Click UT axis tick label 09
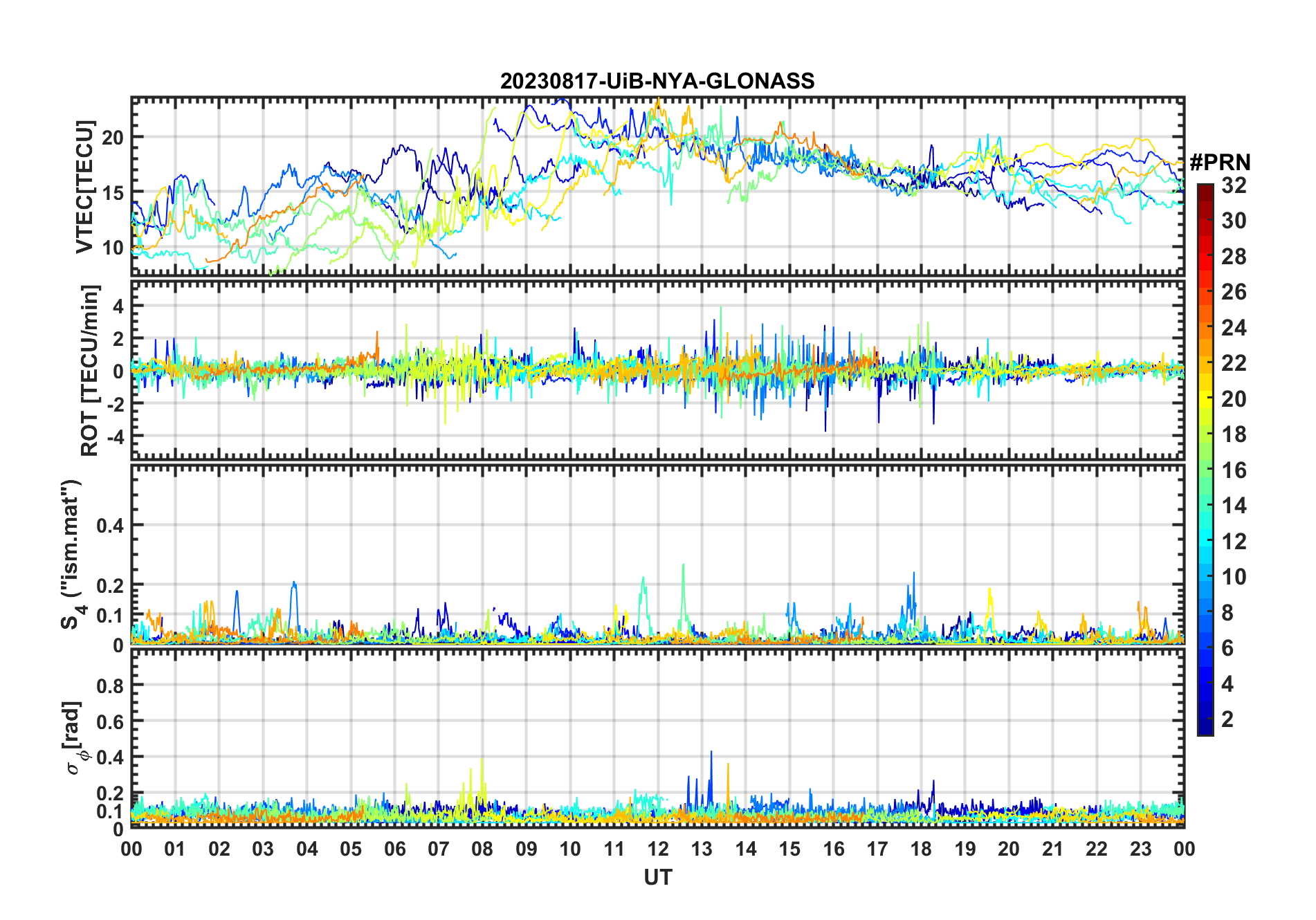 click(527, 849)
